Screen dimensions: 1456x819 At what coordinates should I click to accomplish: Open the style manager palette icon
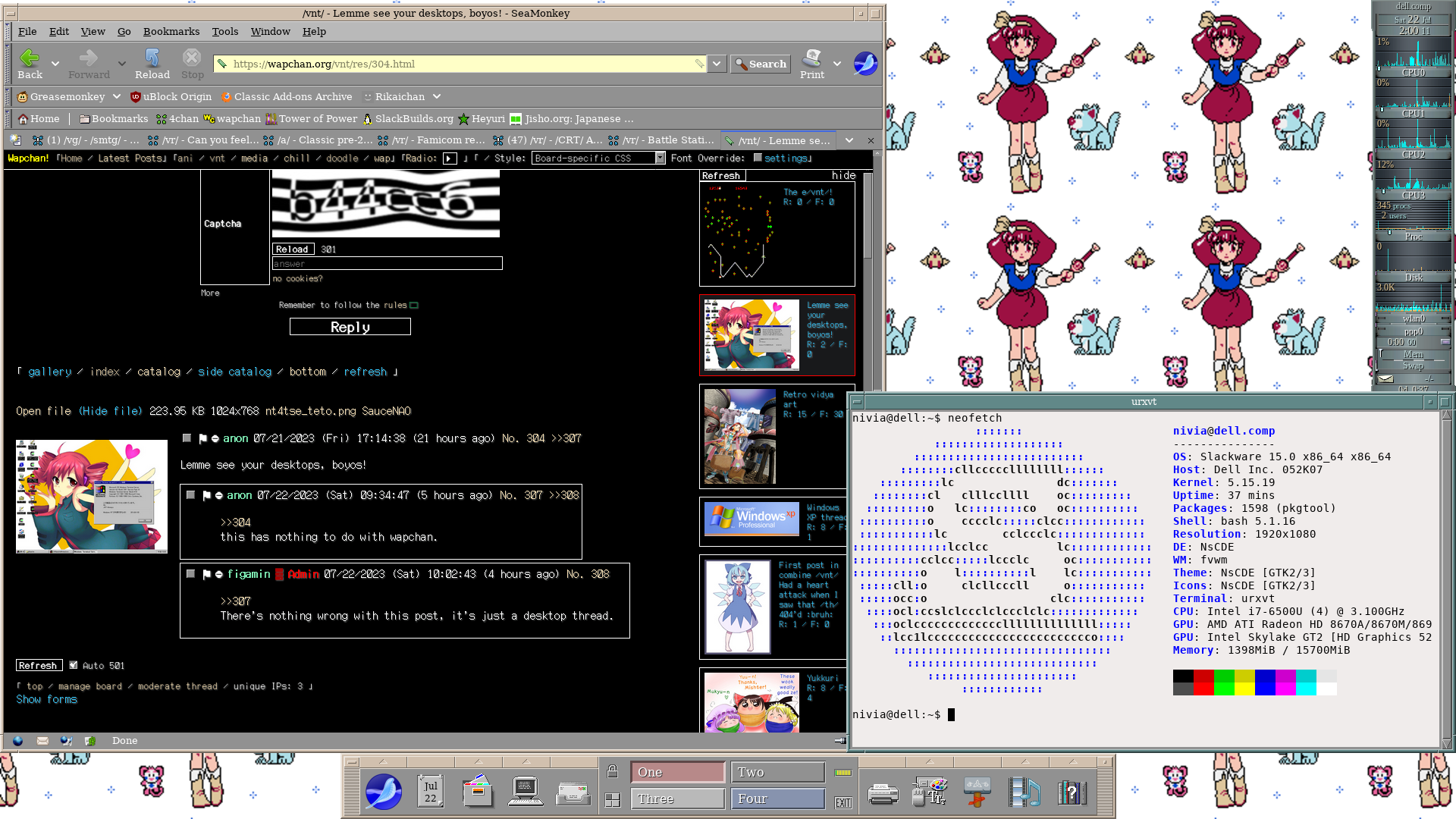[930, 792]
